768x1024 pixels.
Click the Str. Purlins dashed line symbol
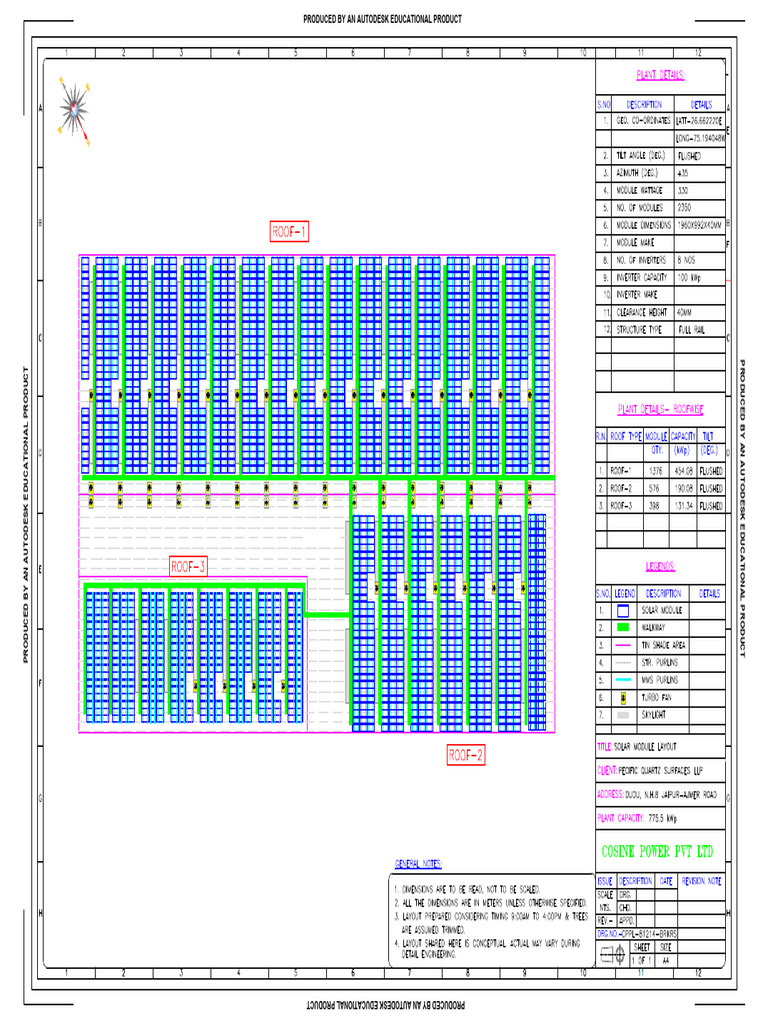pos(623,663)
